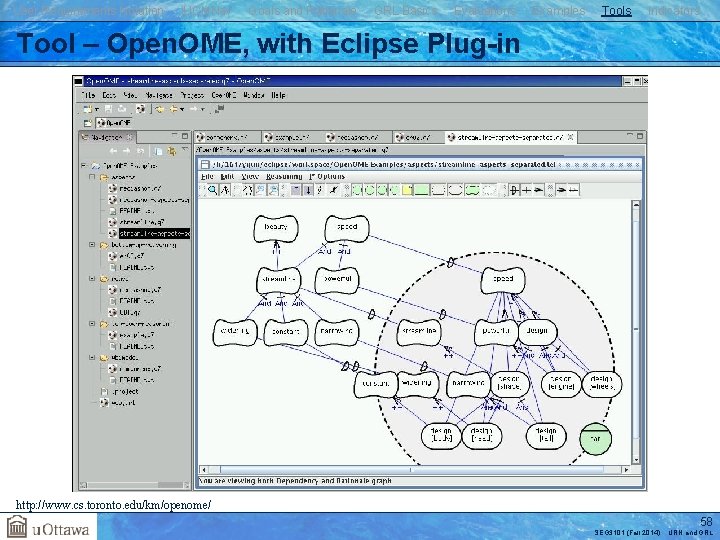
Task: Select the .project file in Navigator tree
Action: click(124, 391)
